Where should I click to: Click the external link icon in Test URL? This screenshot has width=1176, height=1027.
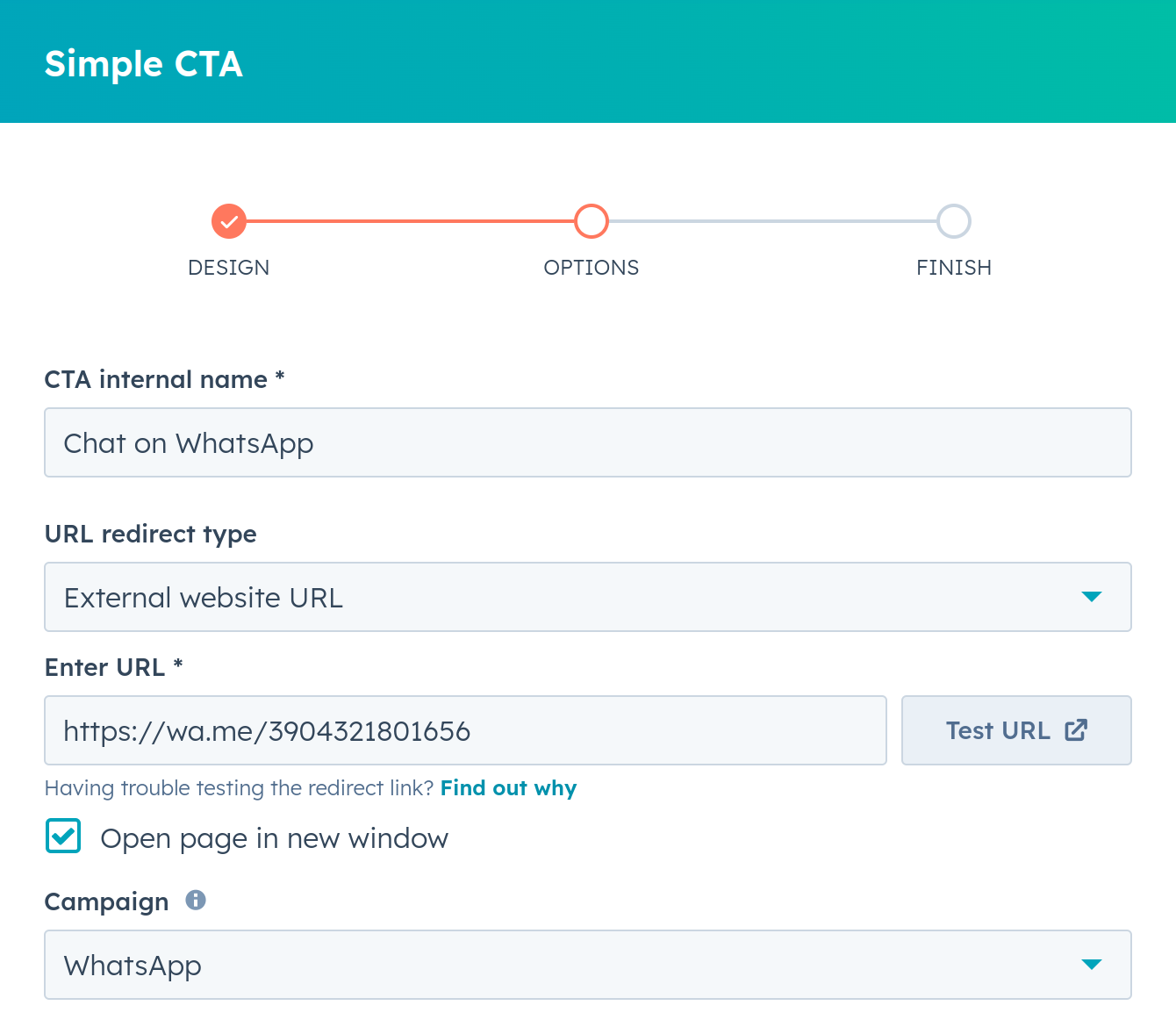[x=1076, y=730]
